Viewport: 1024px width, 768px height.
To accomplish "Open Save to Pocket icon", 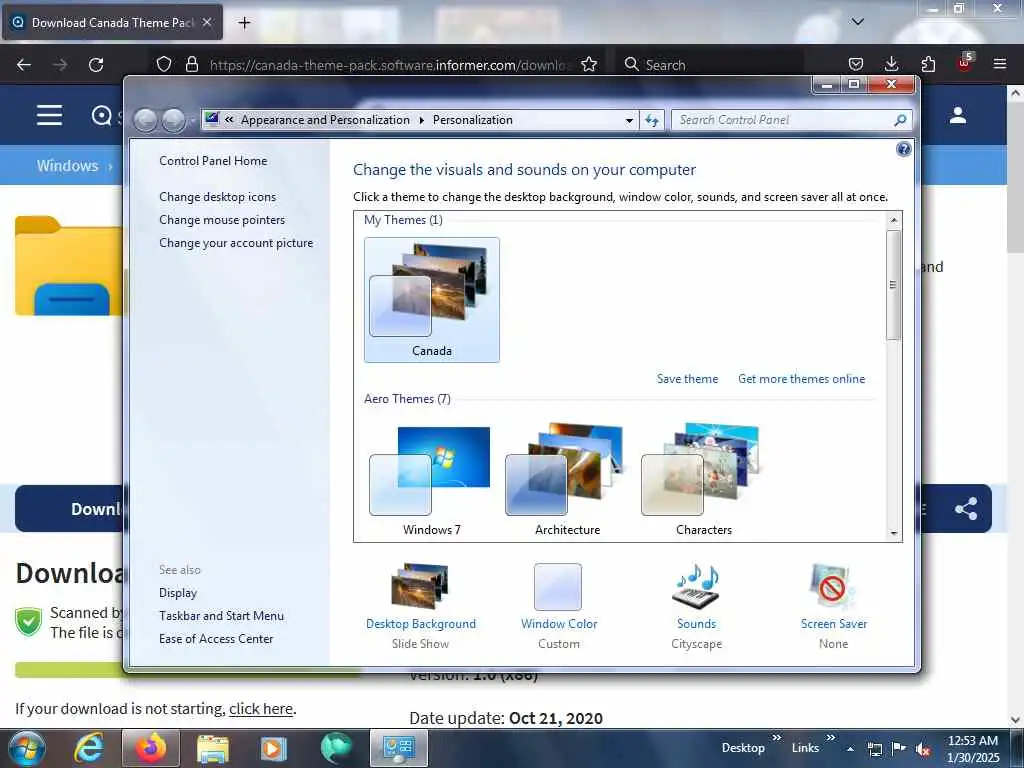I will (856, 64).
